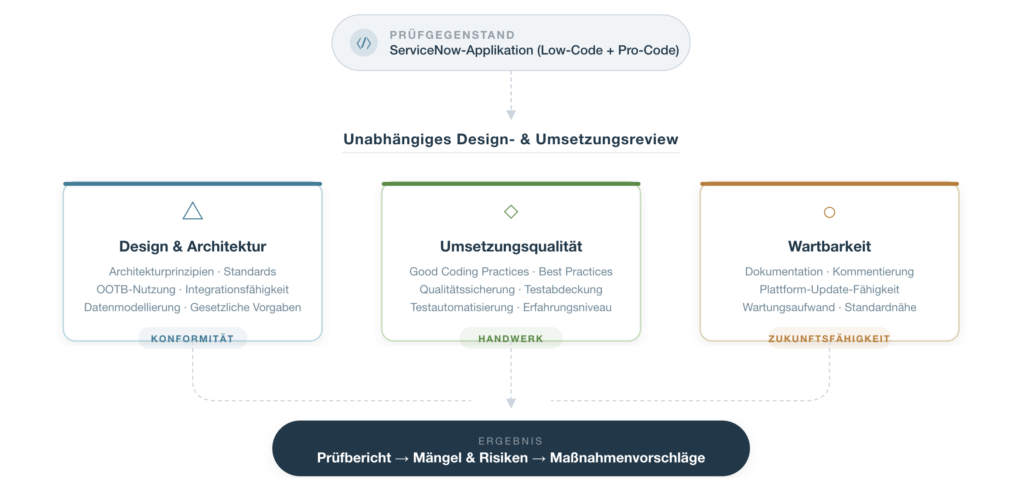Click the arrowhead above the Ergebnis box

pyautogui.click(x=511, y=402)
